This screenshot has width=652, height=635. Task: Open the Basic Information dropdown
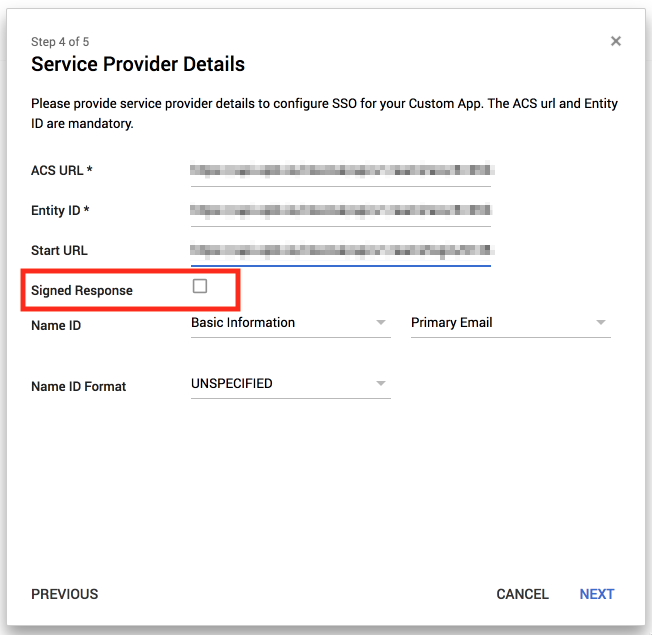282,323
